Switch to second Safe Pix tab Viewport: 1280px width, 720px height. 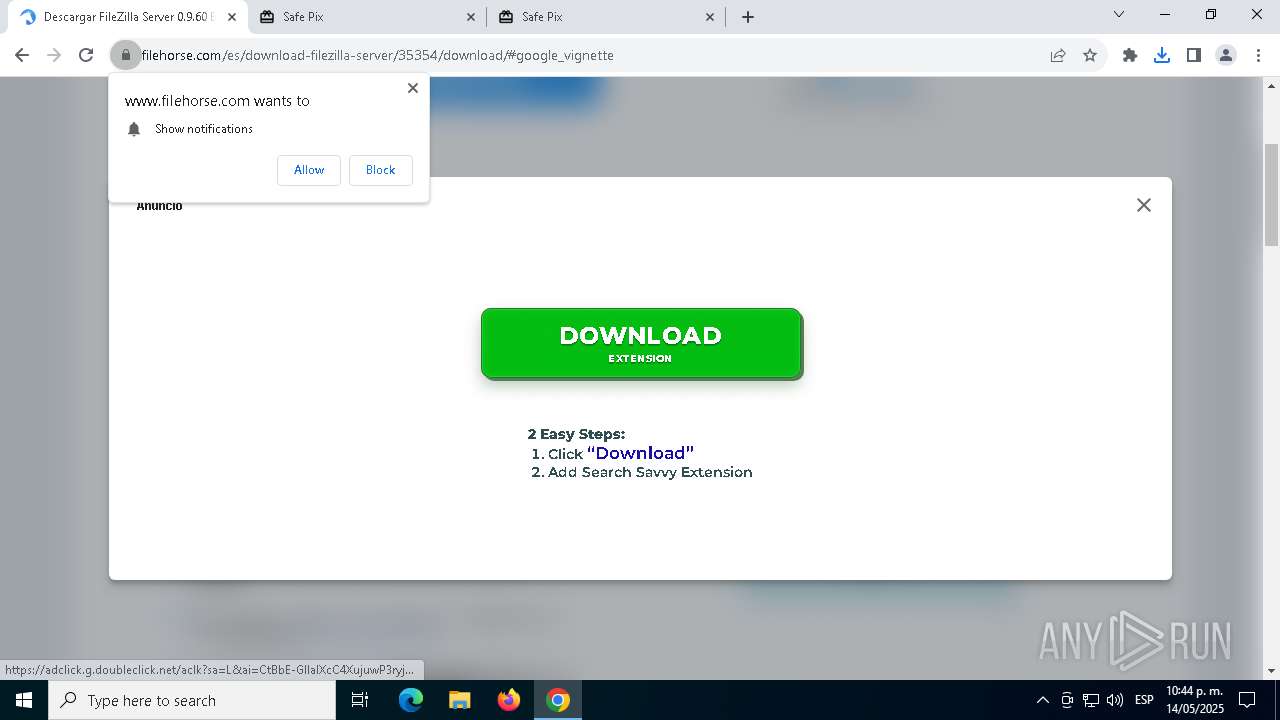[x=606, y=17]
